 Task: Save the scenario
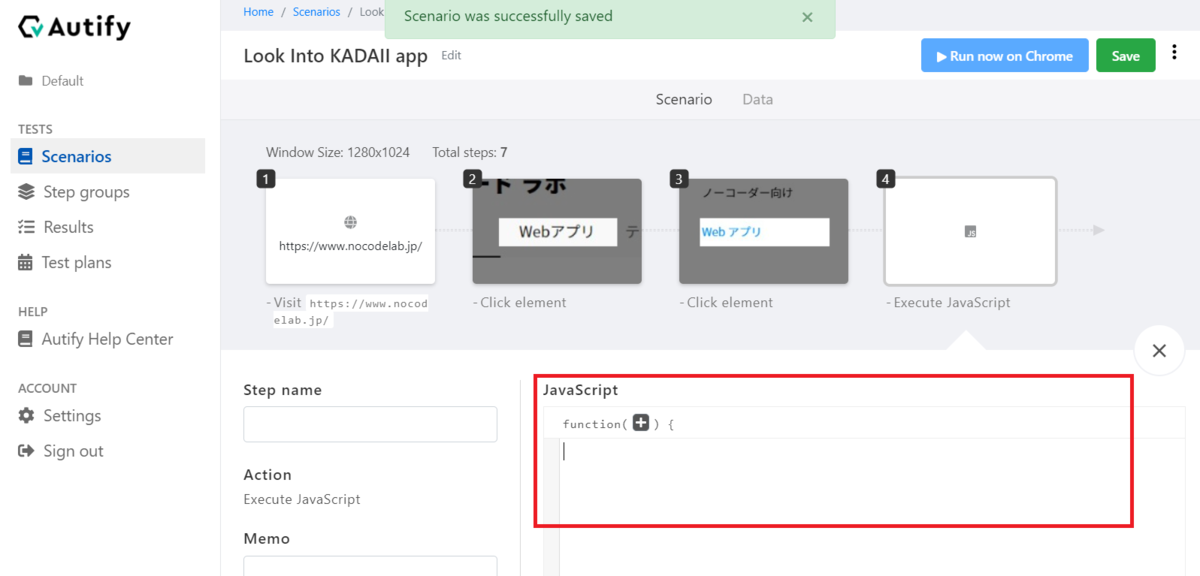point(1125,56)
